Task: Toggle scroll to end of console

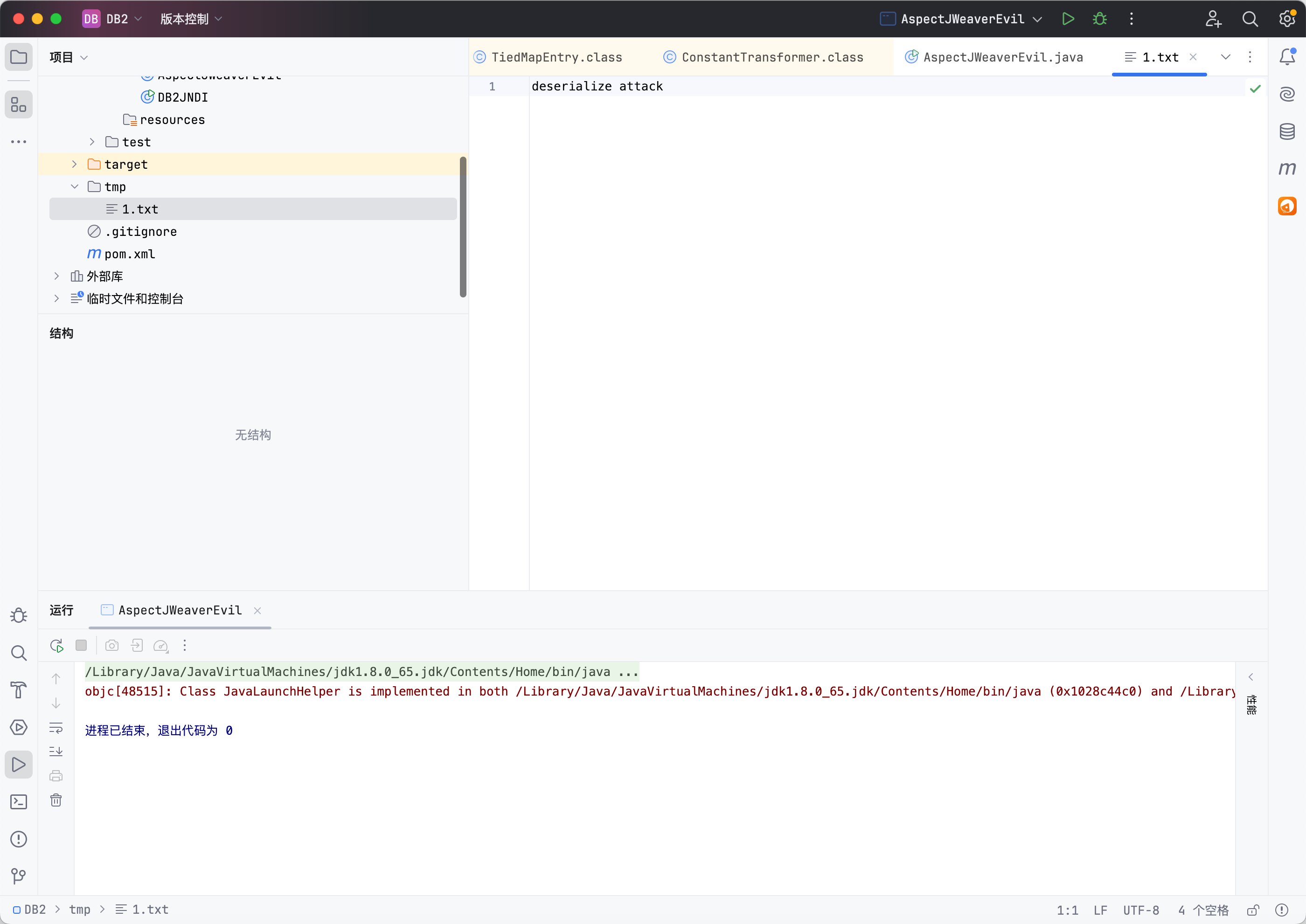Action: (56, 752)
